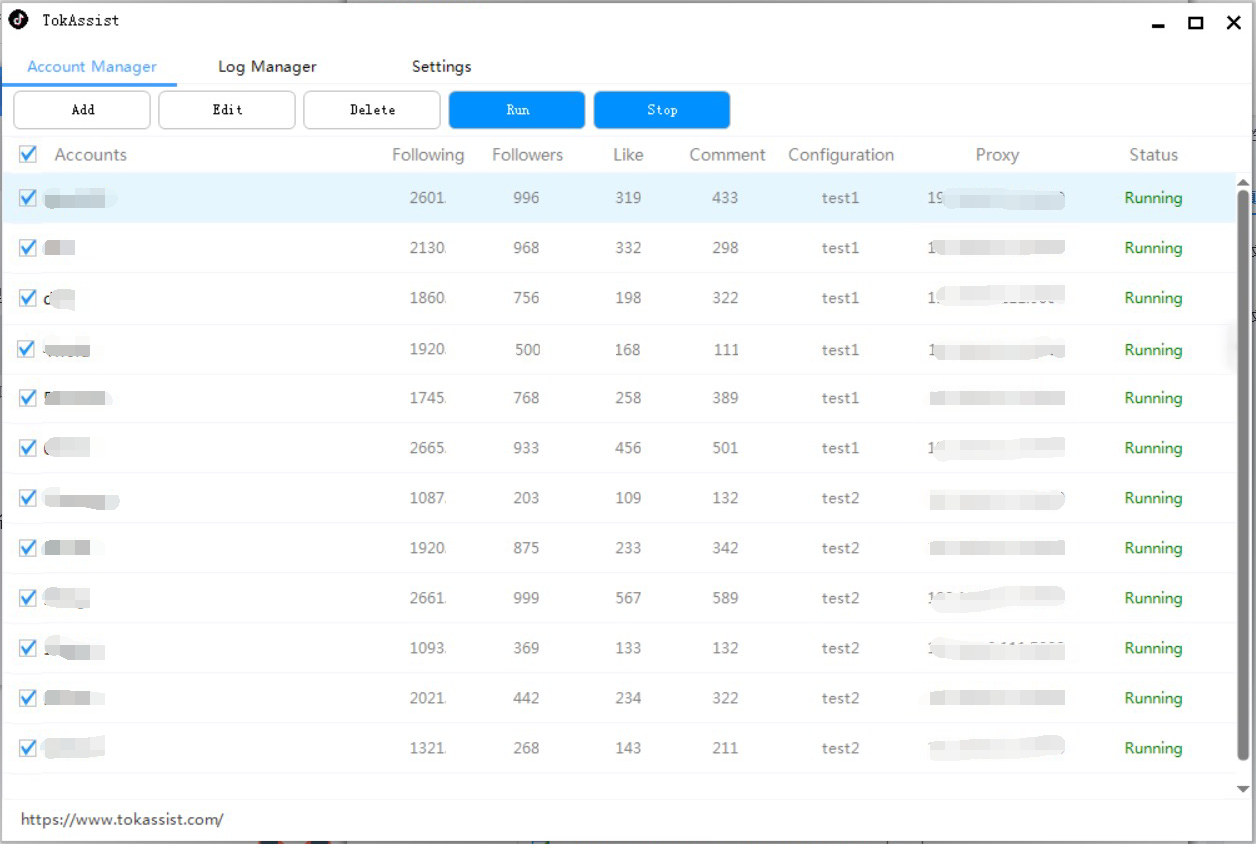This screenshot has width=1256, height=844.
Task: Click the Like column header
Action: pos(628,155)
